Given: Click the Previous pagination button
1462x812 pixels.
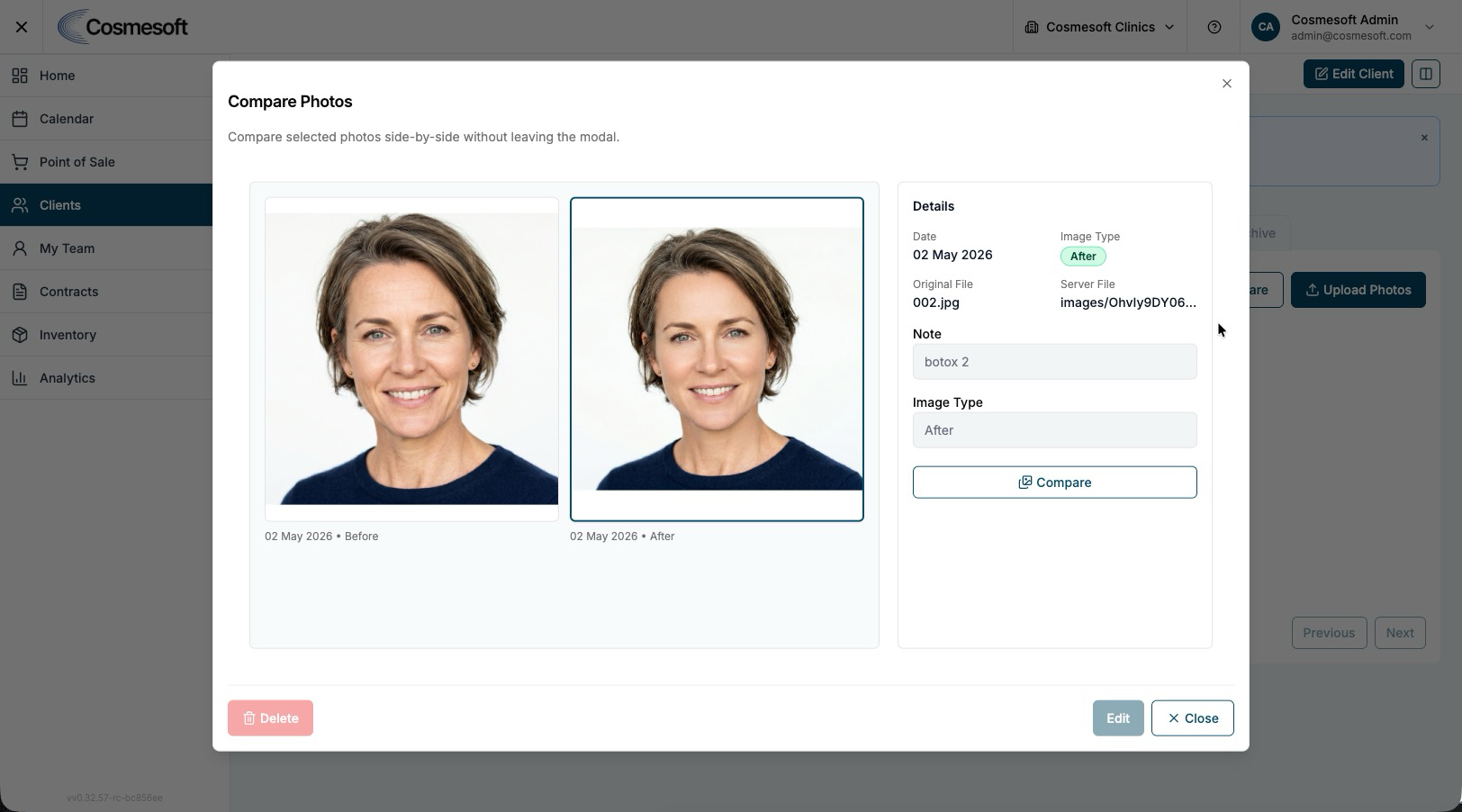Looking at the screenshot, I should pos(1329,633).
